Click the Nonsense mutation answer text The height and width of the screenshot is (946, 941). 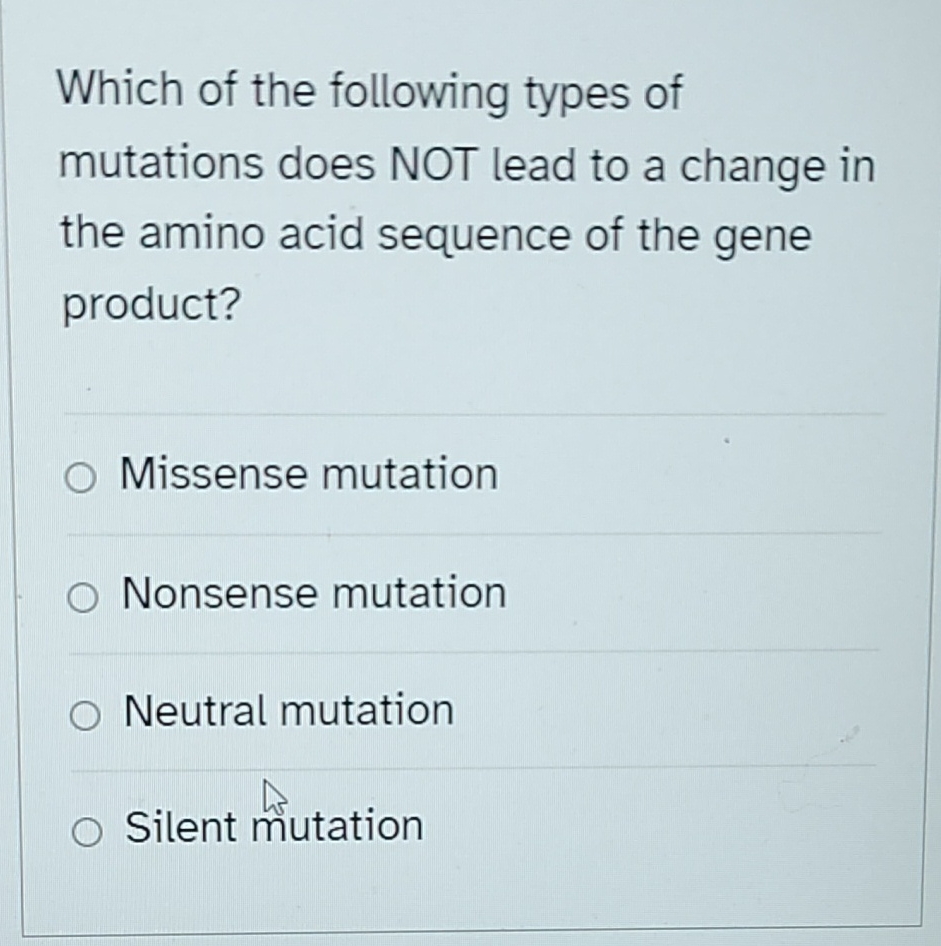pos(312,593)
